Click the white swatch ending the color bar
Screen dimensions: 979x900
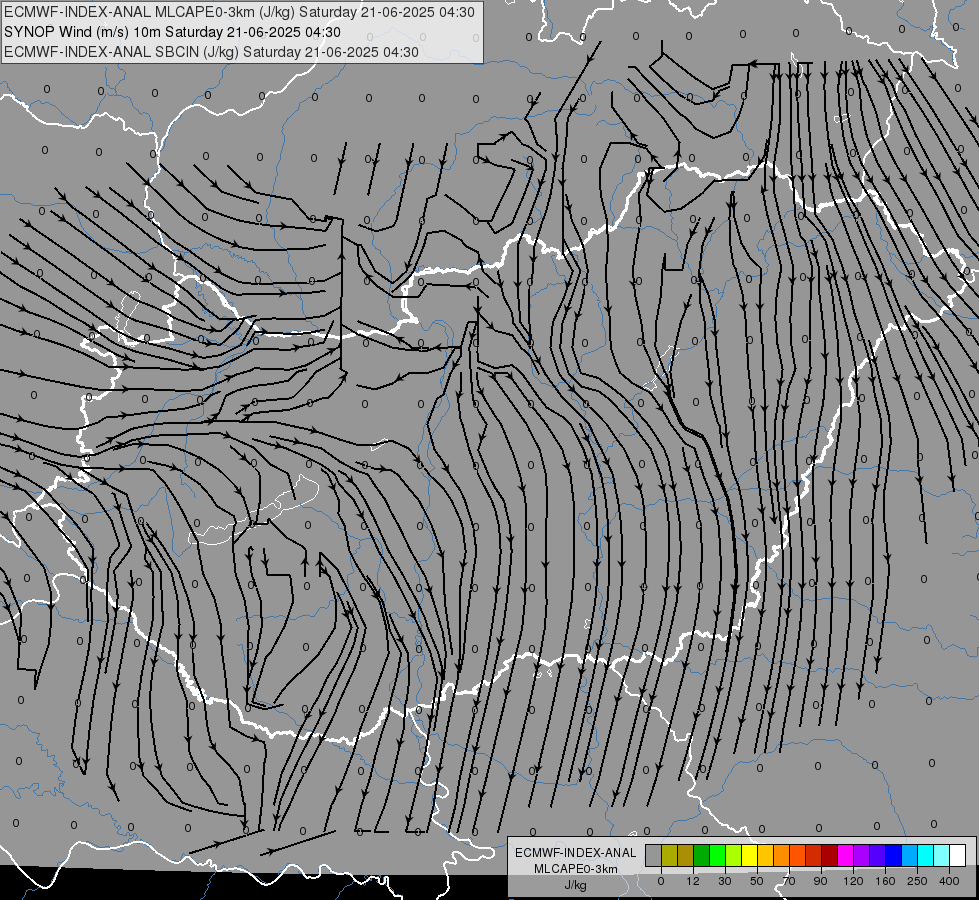pyautogui.click(x=958, y=855)
